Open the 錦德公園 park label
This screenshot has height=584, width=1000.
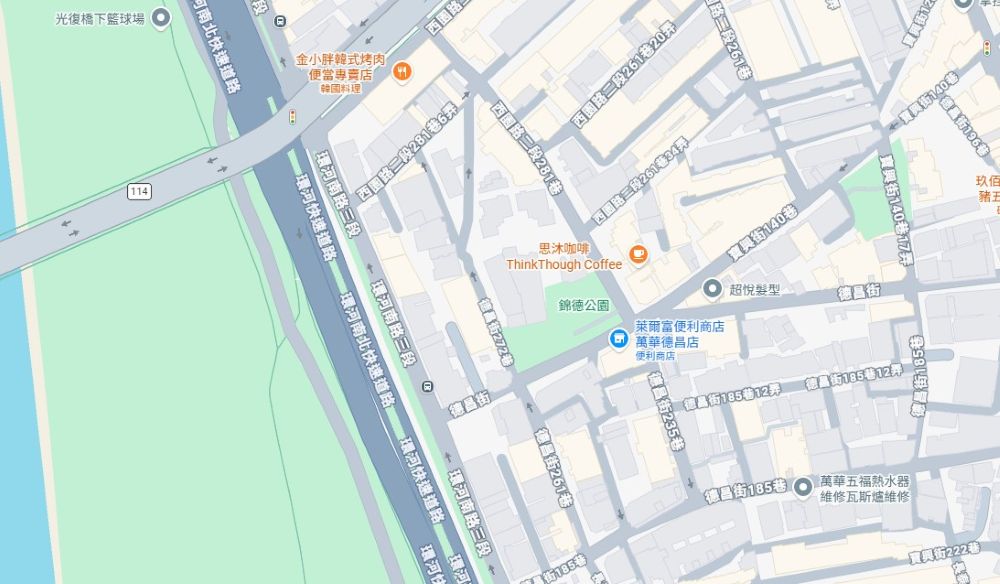[x=584, y=305]
